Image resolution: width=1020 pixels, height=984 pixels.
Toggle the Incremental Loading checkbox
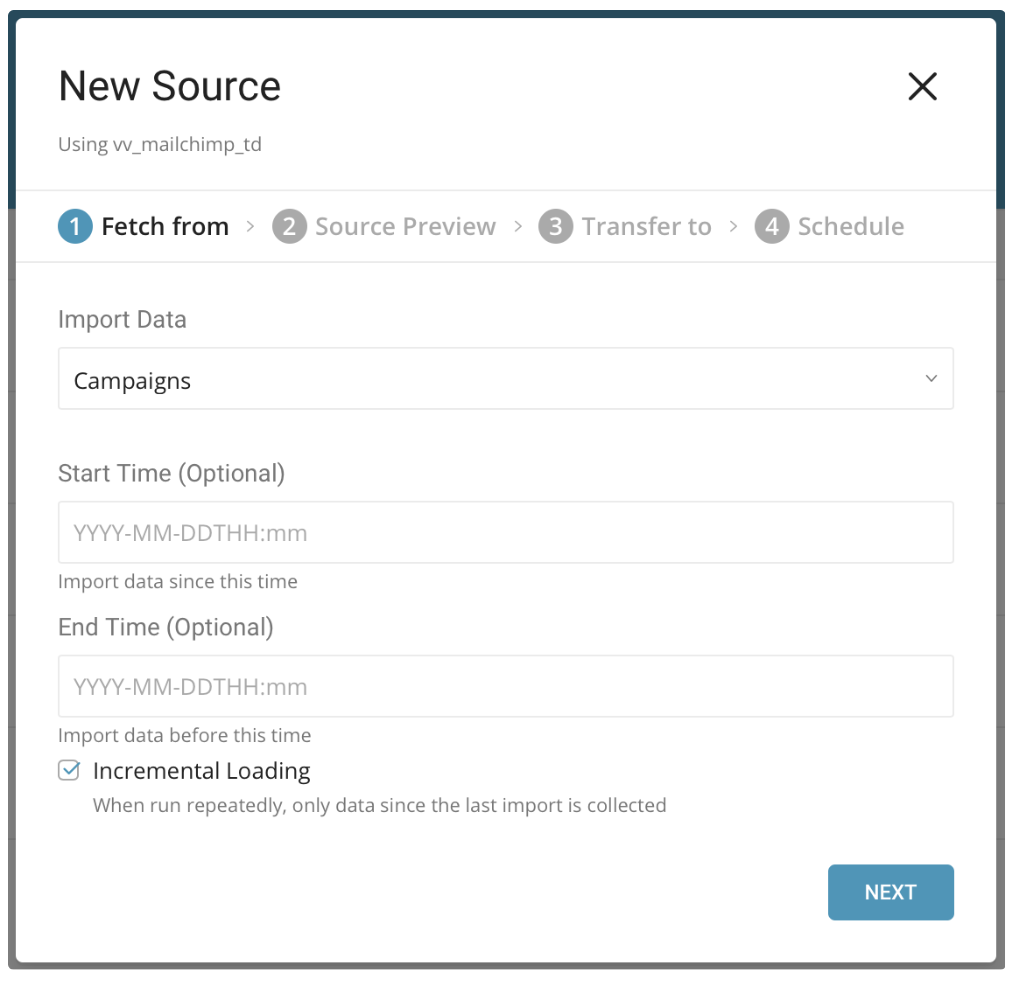[69, 771]
